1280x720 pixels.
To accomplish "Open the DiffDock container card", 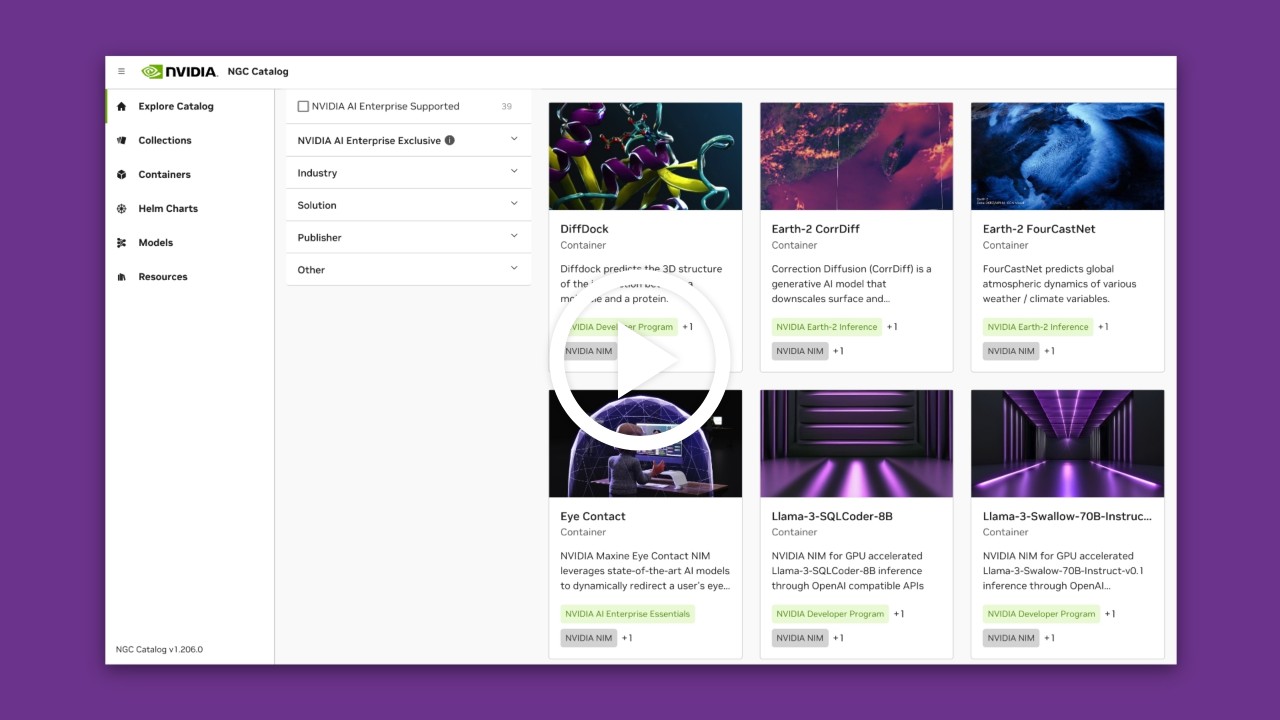I will (584, 229).
